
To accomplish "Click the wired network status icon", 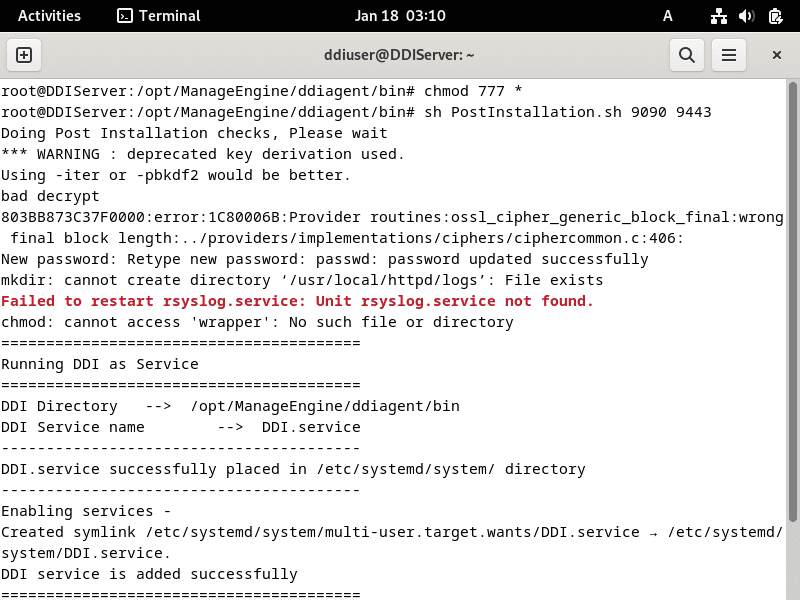I will tap(718, 16).
